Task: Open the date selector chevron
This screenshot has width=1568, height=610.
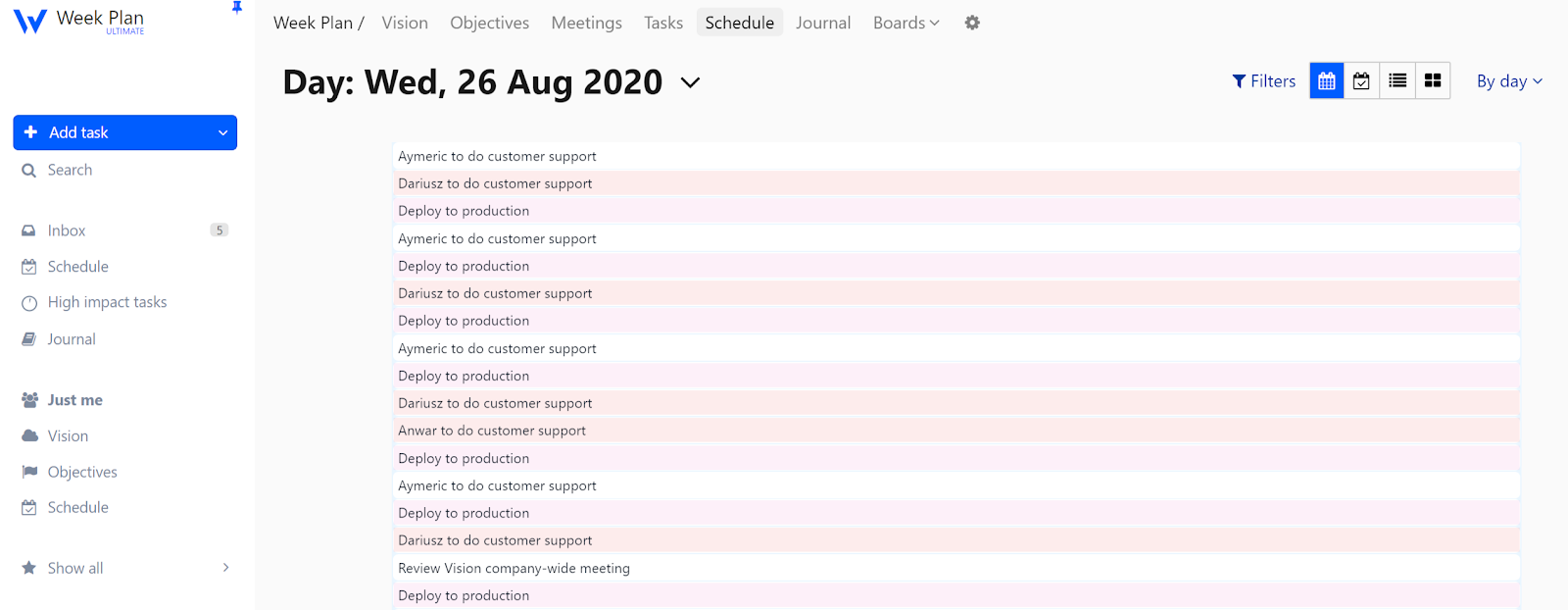Action: (690, 83)
